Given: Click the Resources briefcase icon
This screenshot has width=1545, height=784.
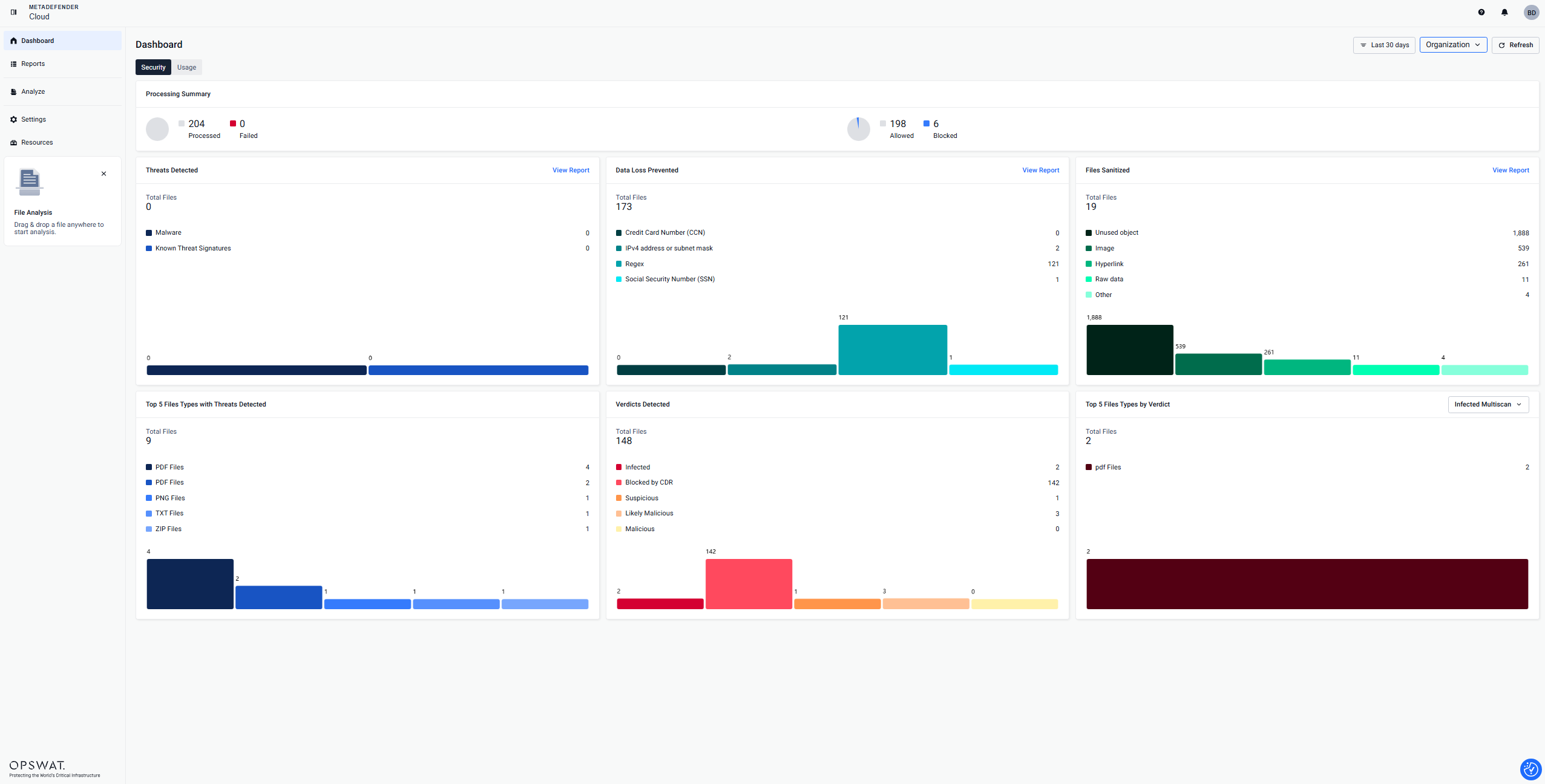Looking at the screenshot, I should pos(13,142).
